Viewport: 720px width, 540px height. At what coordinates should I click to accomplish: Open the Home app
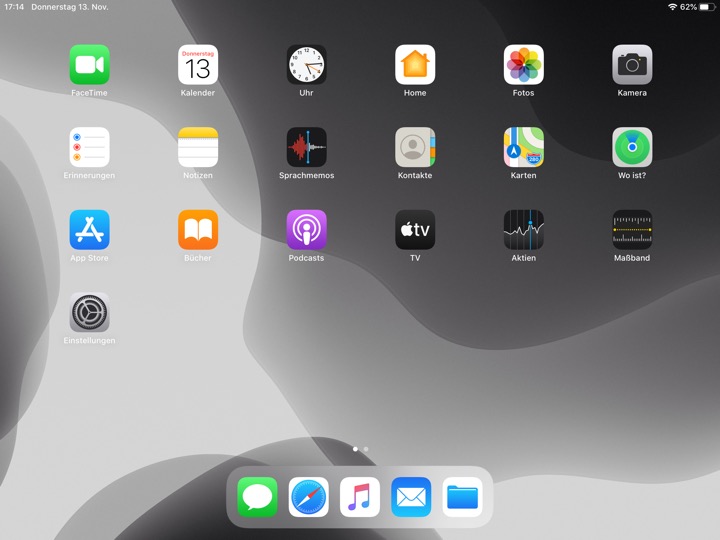coord(415,64)
